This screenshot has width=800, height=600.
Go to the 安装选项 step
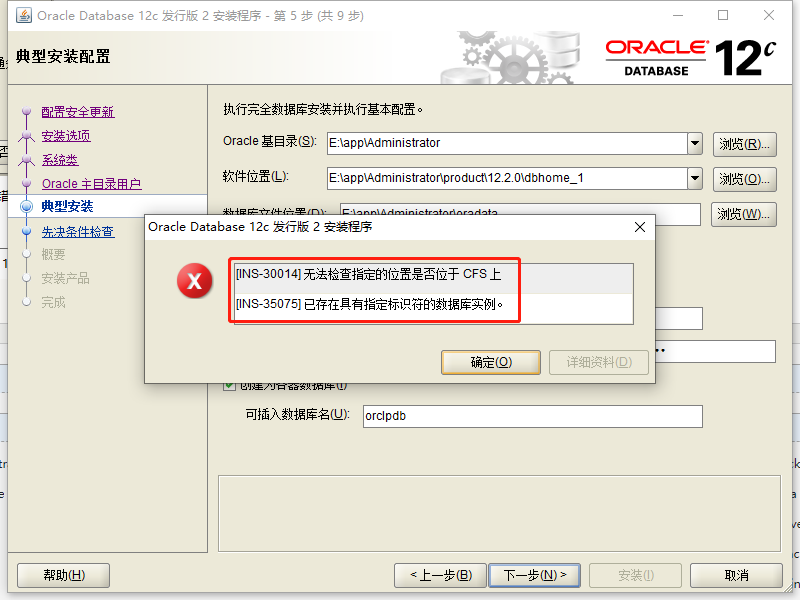66,136
